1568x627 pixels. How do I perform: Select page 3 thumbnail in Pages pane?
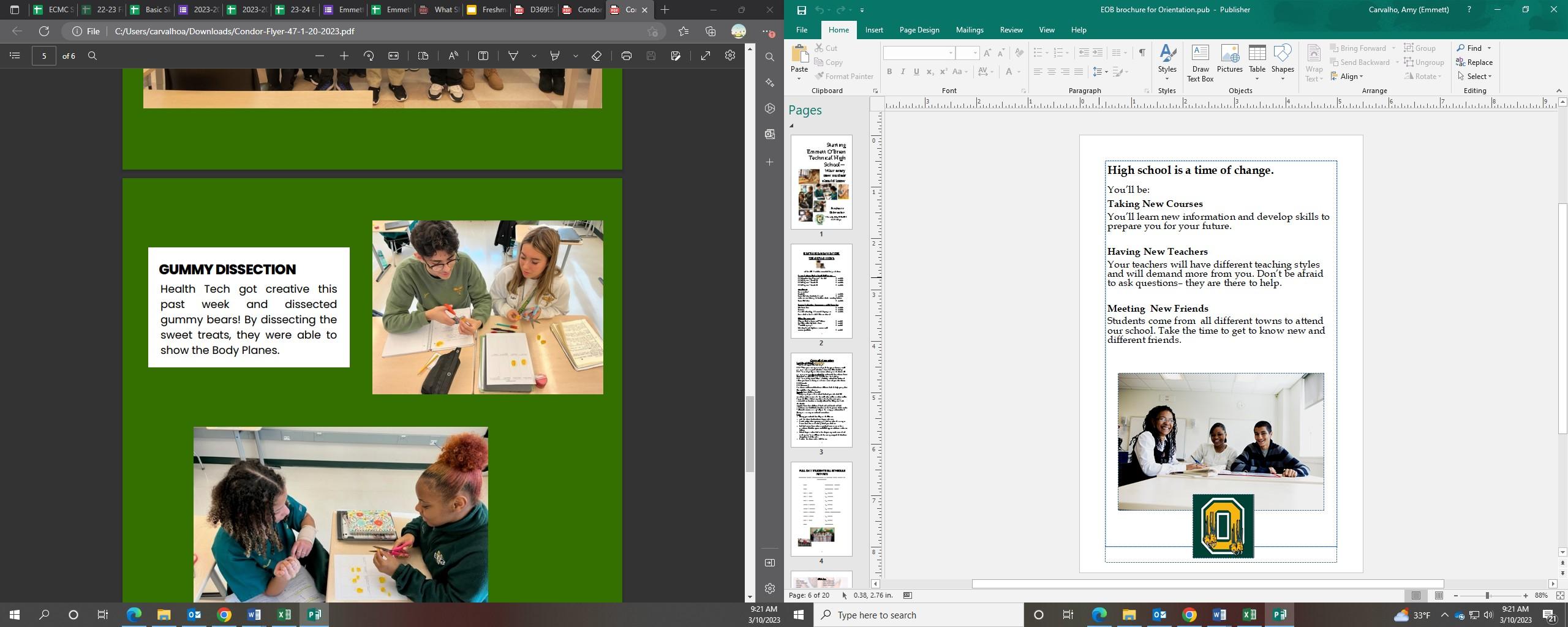pyautogui.click(x=821, y=400)
